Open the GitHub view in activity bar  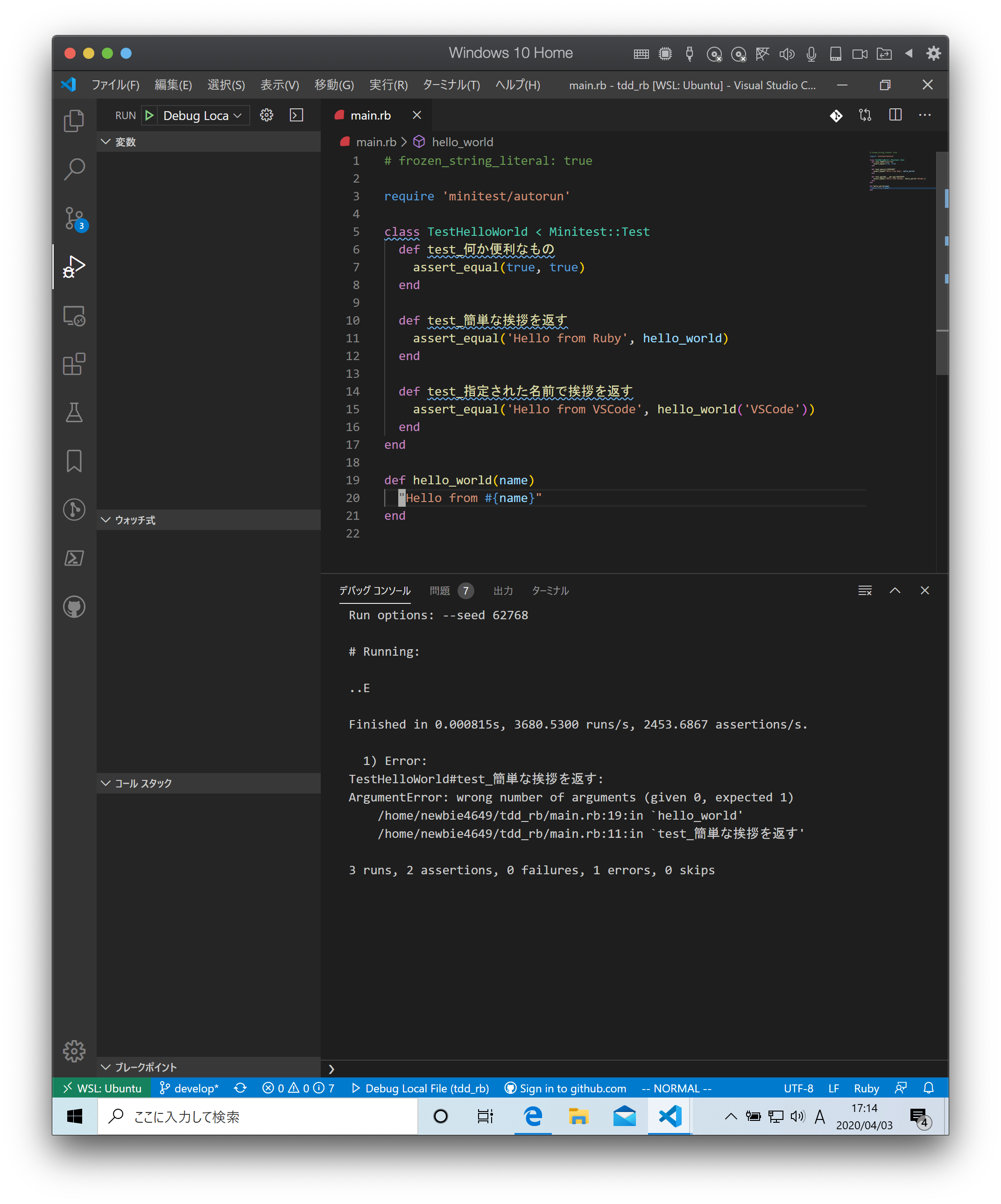pos(74,607)
